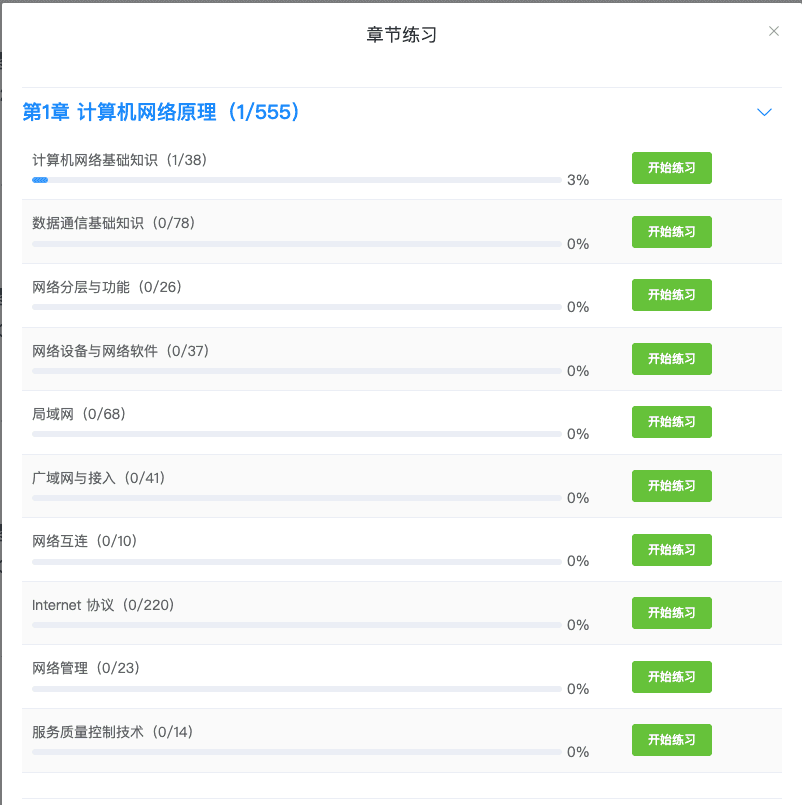Start practice for 计算机网络基础知识
The height and width of the screenshot is (805, 802).
pos(672,168)
